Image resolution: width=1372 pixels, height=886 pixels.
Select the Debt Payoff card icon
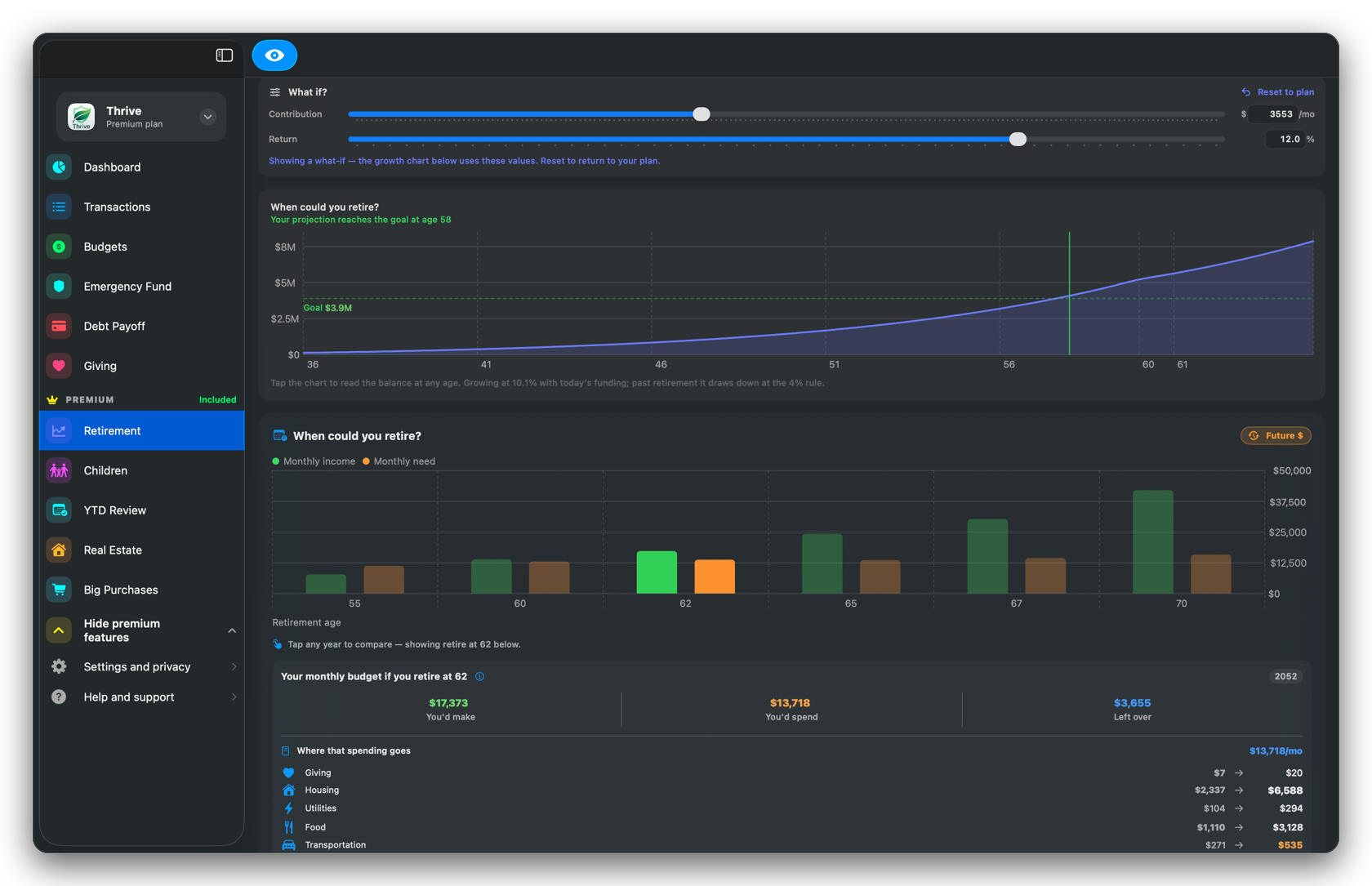click(59, 326)
